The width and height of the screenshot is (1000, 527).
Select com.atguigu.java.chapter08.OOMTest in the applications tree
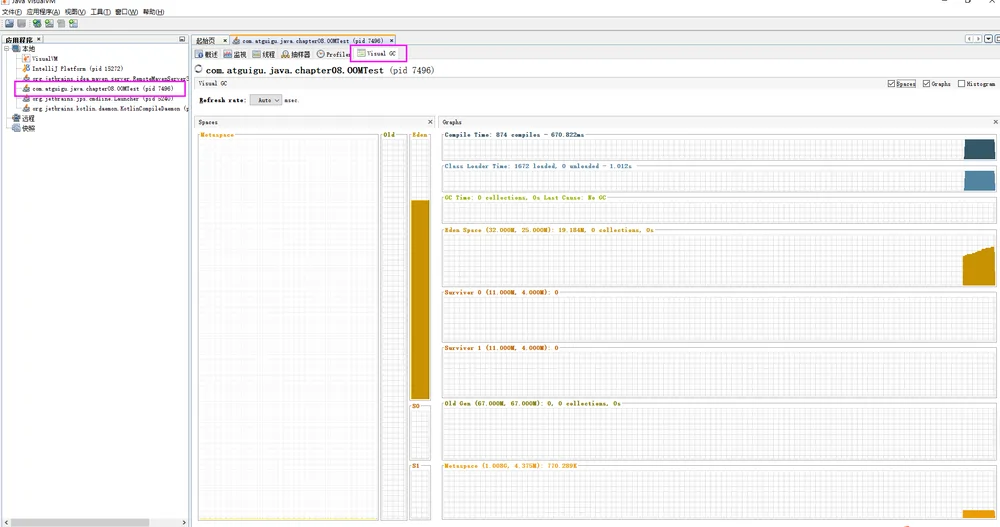pos(100,89)
